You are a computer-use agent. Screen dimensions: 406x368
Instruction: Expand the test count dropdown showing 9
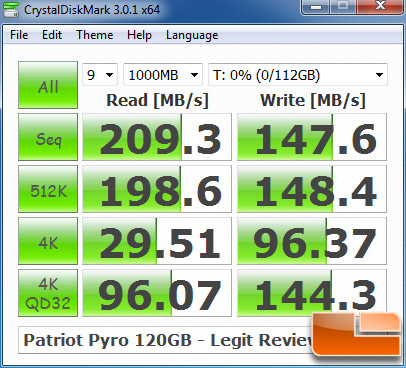(x=100, y=75)
